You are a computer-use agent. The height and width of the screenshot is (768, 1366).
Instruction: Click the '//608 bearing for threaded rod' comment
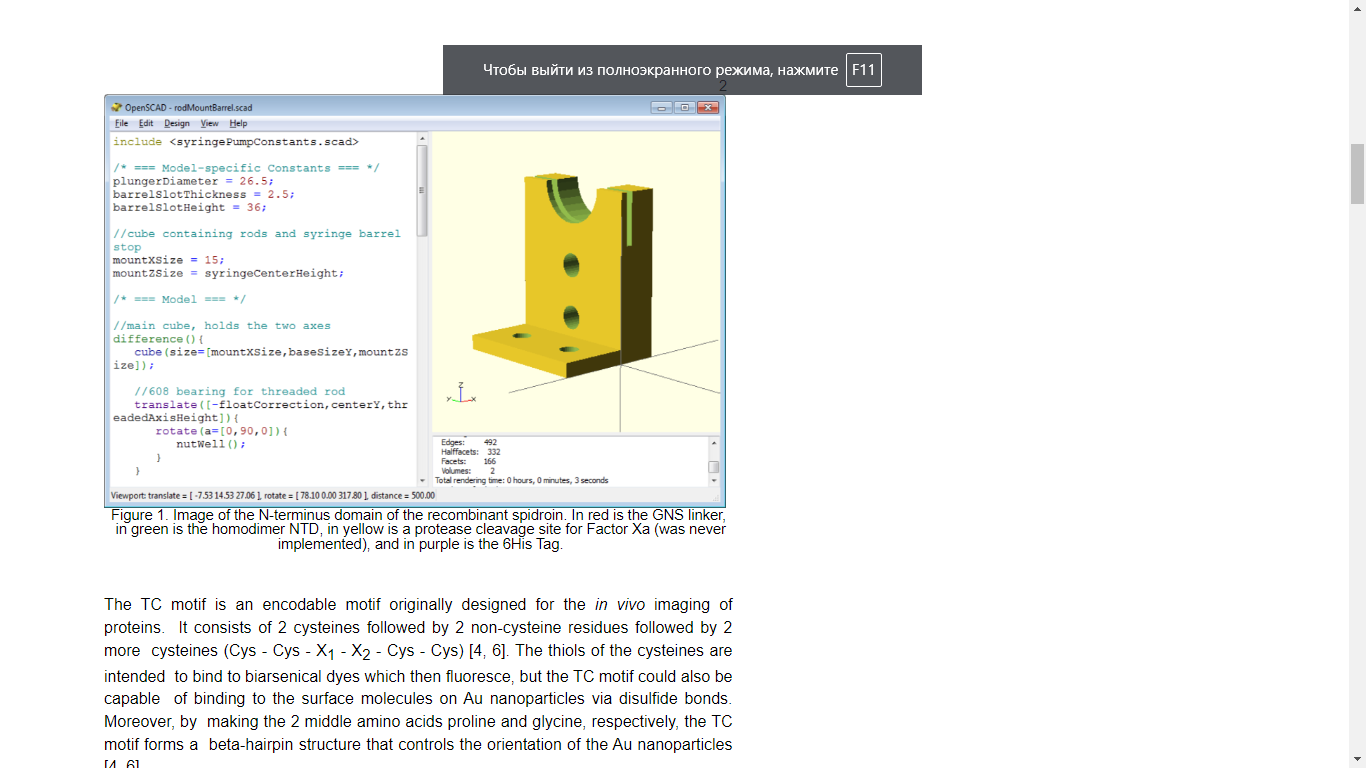coord(240,391)
